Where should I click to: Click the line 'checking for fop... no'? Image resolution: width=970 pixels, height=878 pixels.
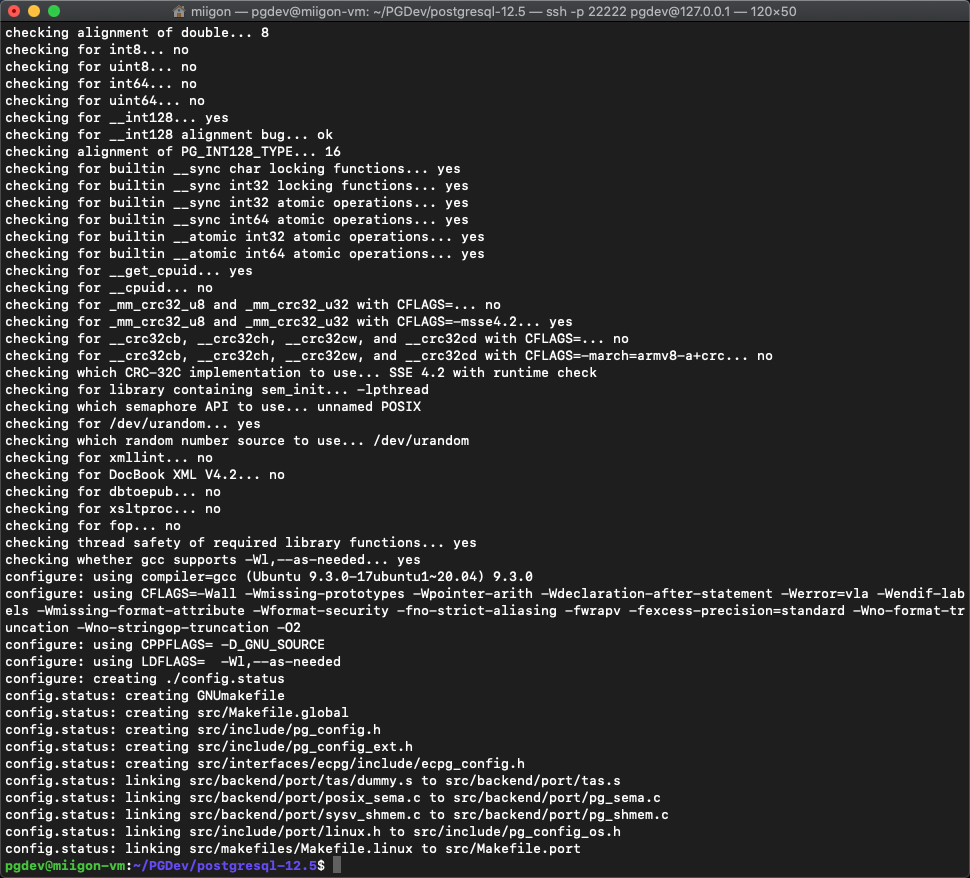click(x=90, y=525)
